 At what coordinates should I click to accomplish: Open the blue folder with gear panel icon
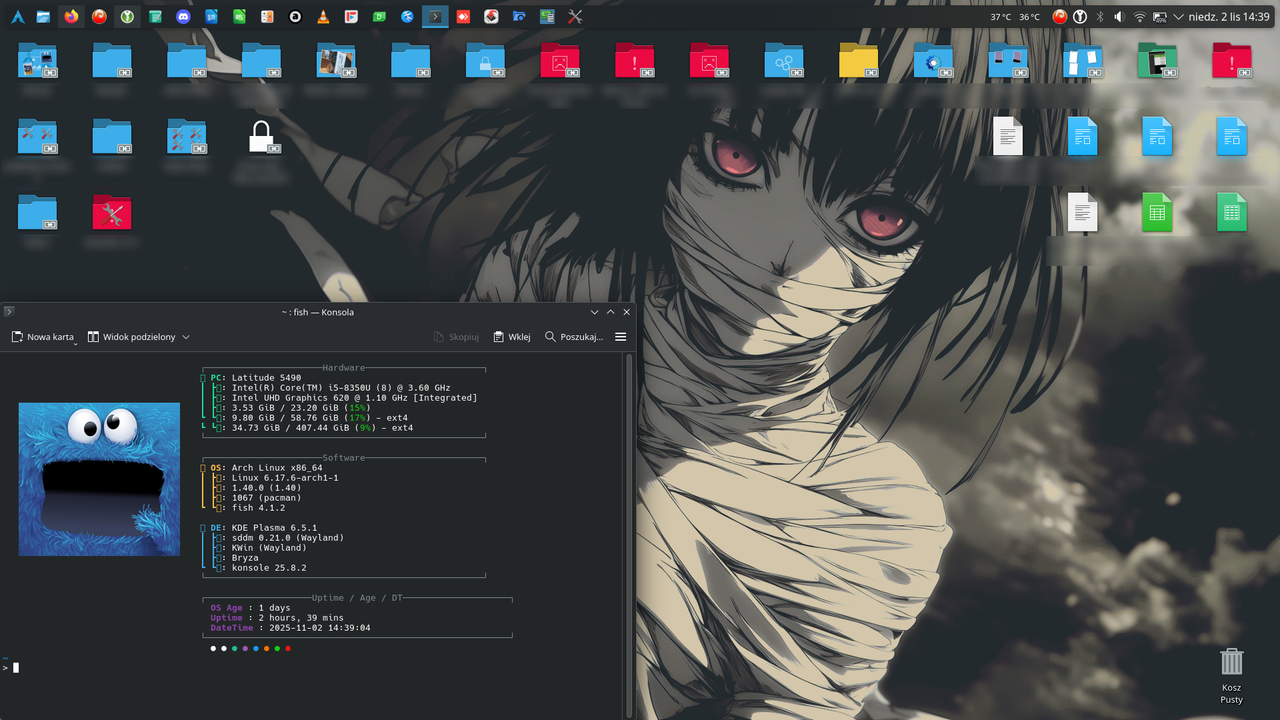pyautogui.click(x=519, y=17)
